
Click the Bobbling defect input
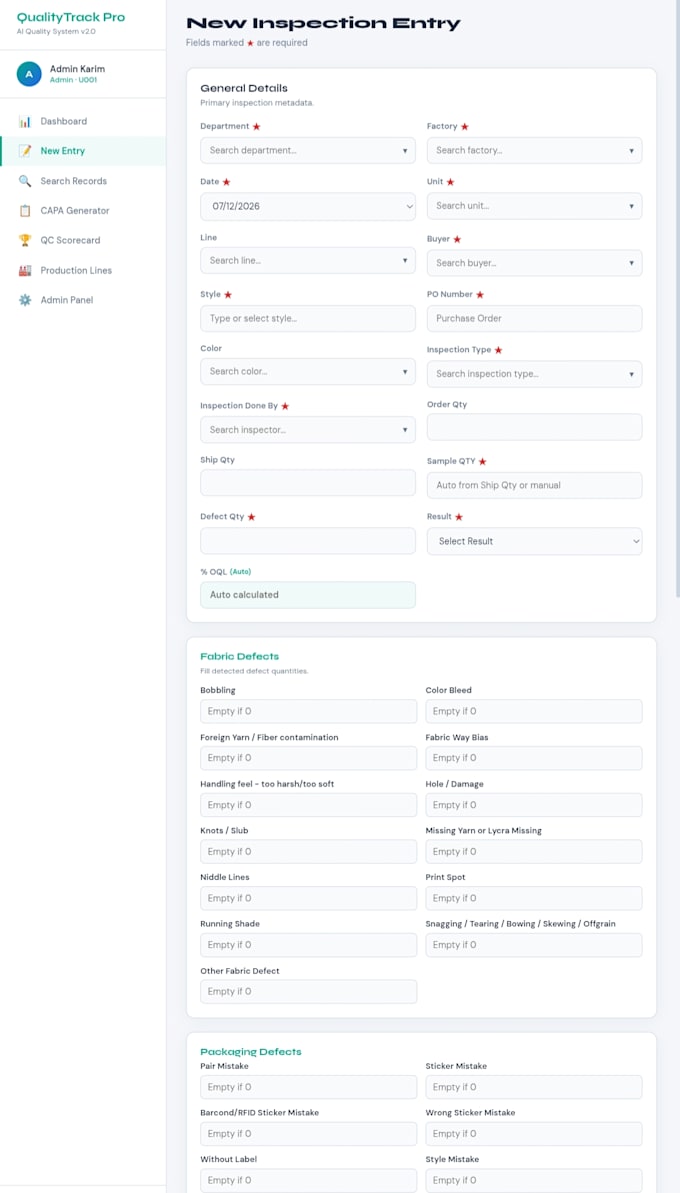pos(308,711)
